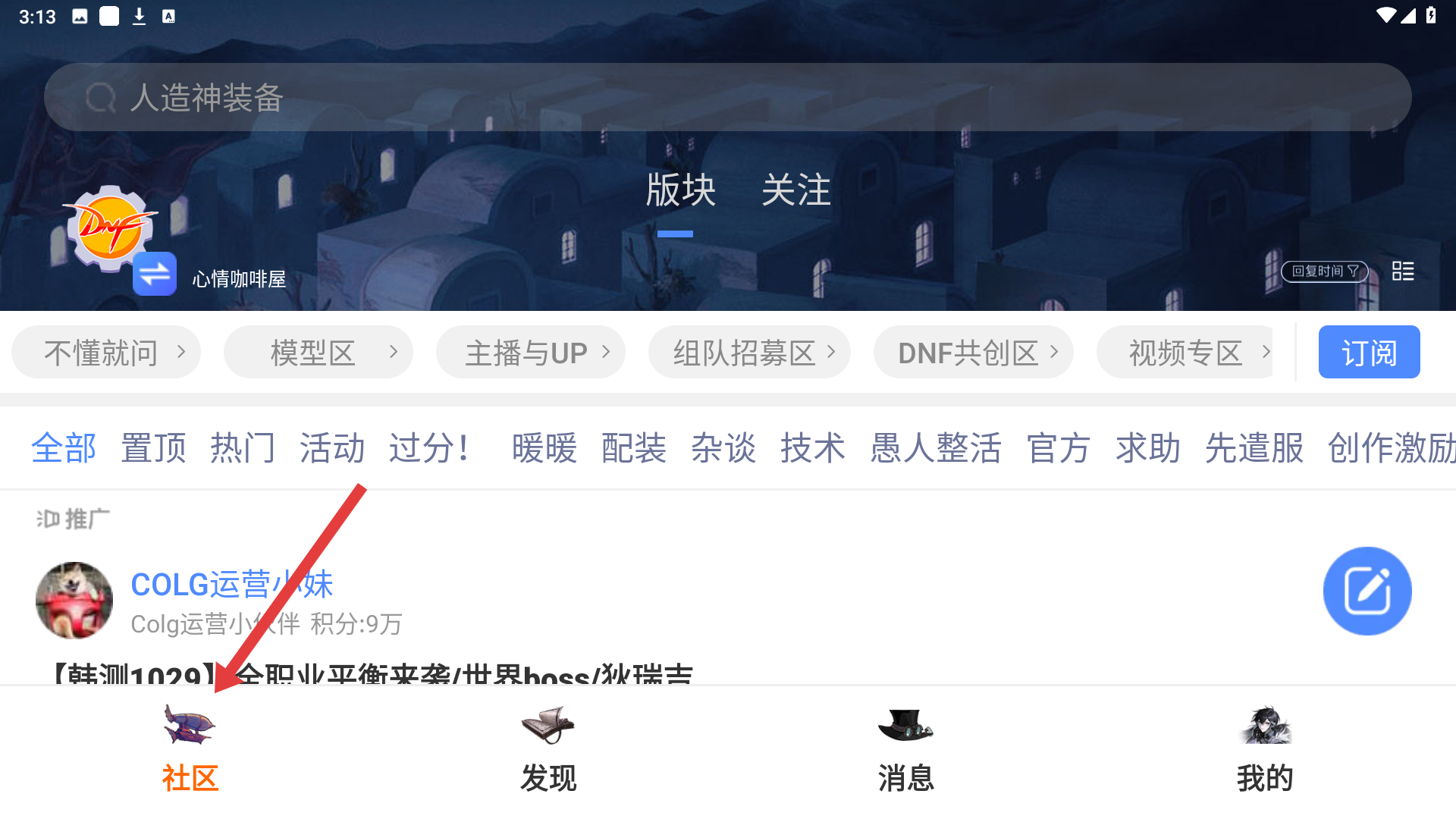Viewport: 1456px width, 819px height.
Task: Open the 消息 messages hat icon
Action: tap(905, 726)
